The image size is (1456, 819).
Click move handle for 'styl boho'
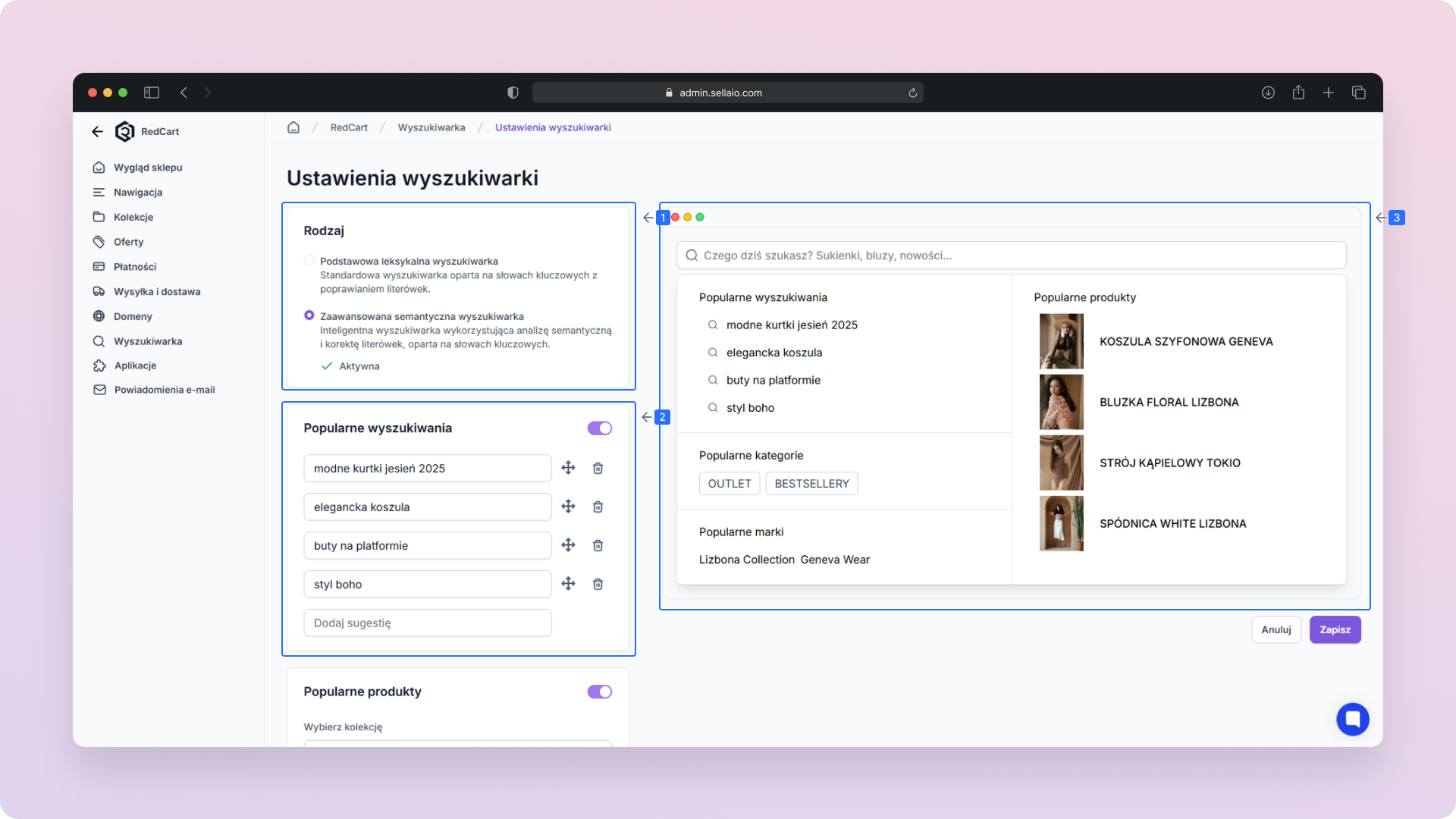(568, 584)
